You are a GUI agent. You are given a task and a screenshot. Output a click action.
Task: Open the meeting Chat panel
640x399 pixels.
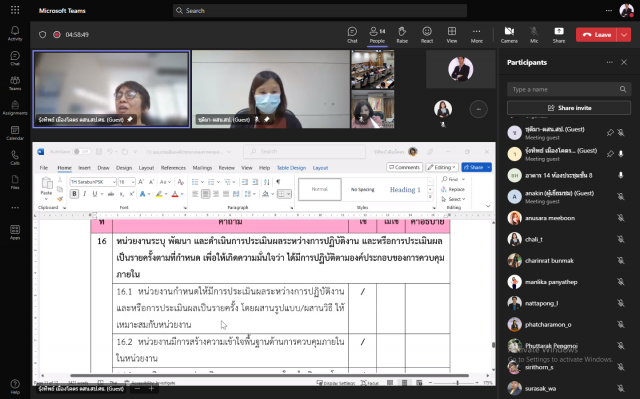tap(352, 35)
